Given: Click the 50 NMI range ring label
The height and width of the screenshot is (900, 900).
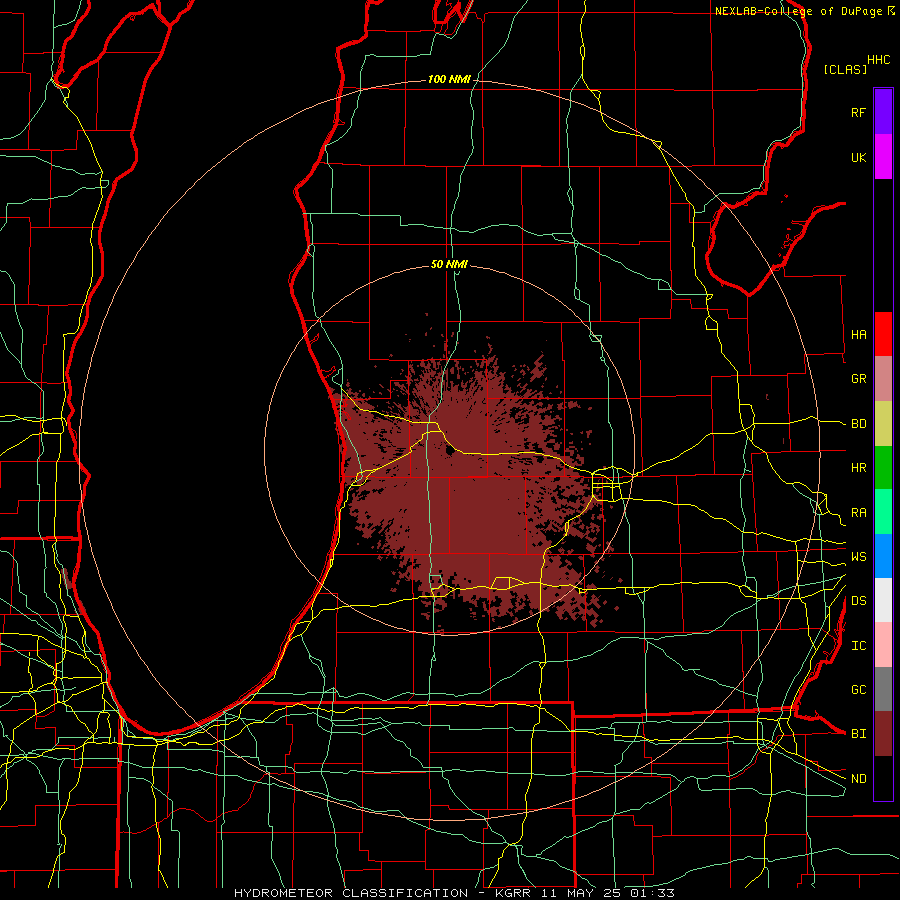Looking at the screenshot, I should [449, 264].
